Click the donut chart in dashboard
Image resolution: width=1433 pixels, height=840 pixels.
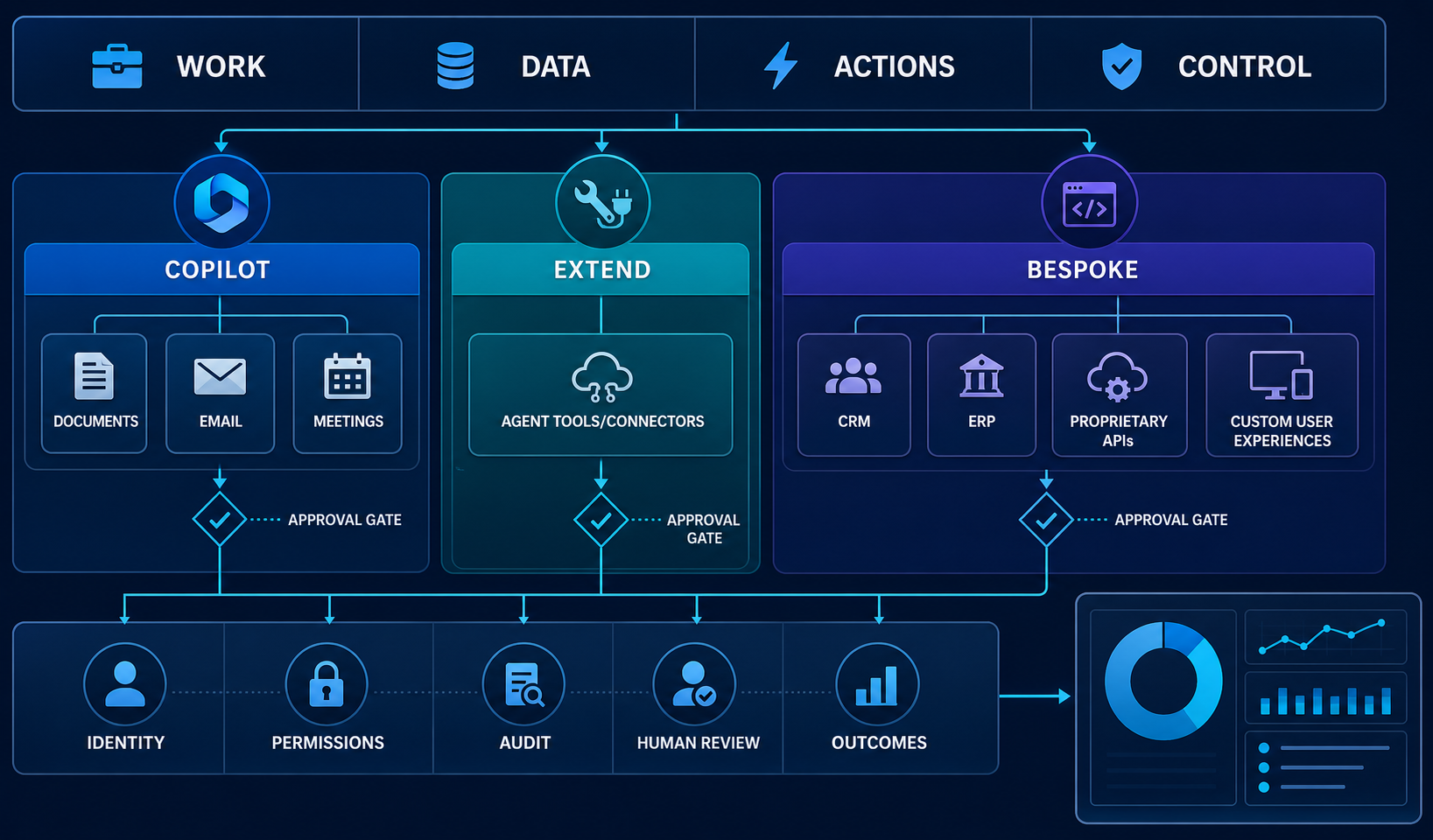(1163, 681)
